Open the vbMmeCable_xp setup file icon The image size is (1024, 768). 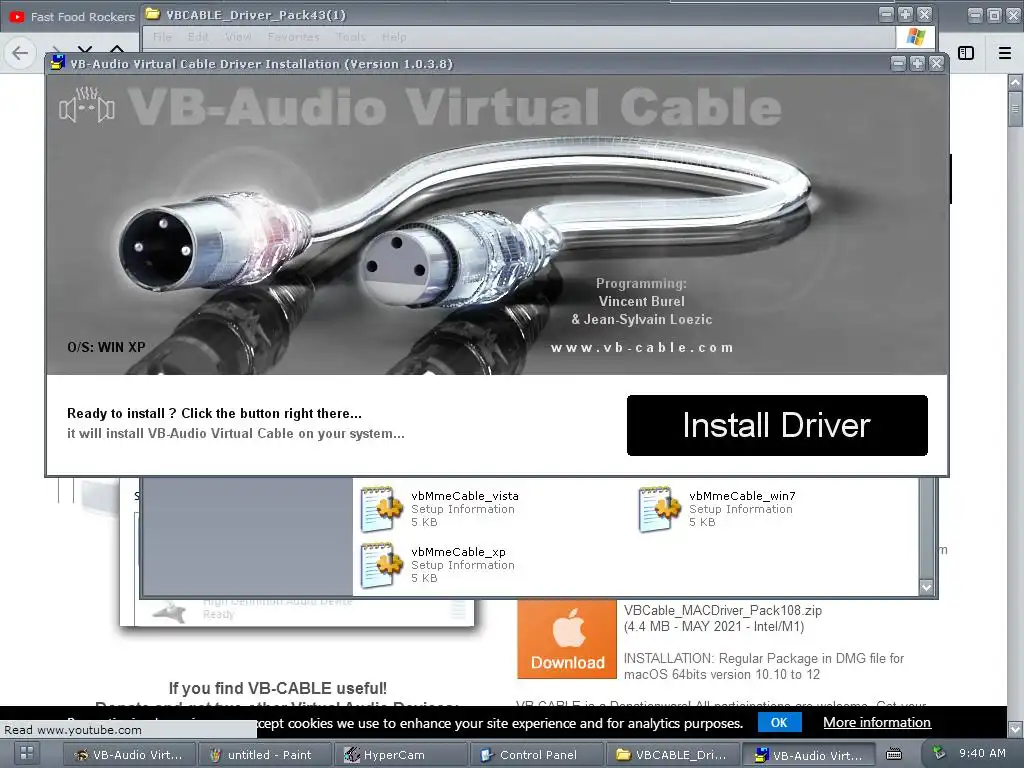tap(381, 565)
